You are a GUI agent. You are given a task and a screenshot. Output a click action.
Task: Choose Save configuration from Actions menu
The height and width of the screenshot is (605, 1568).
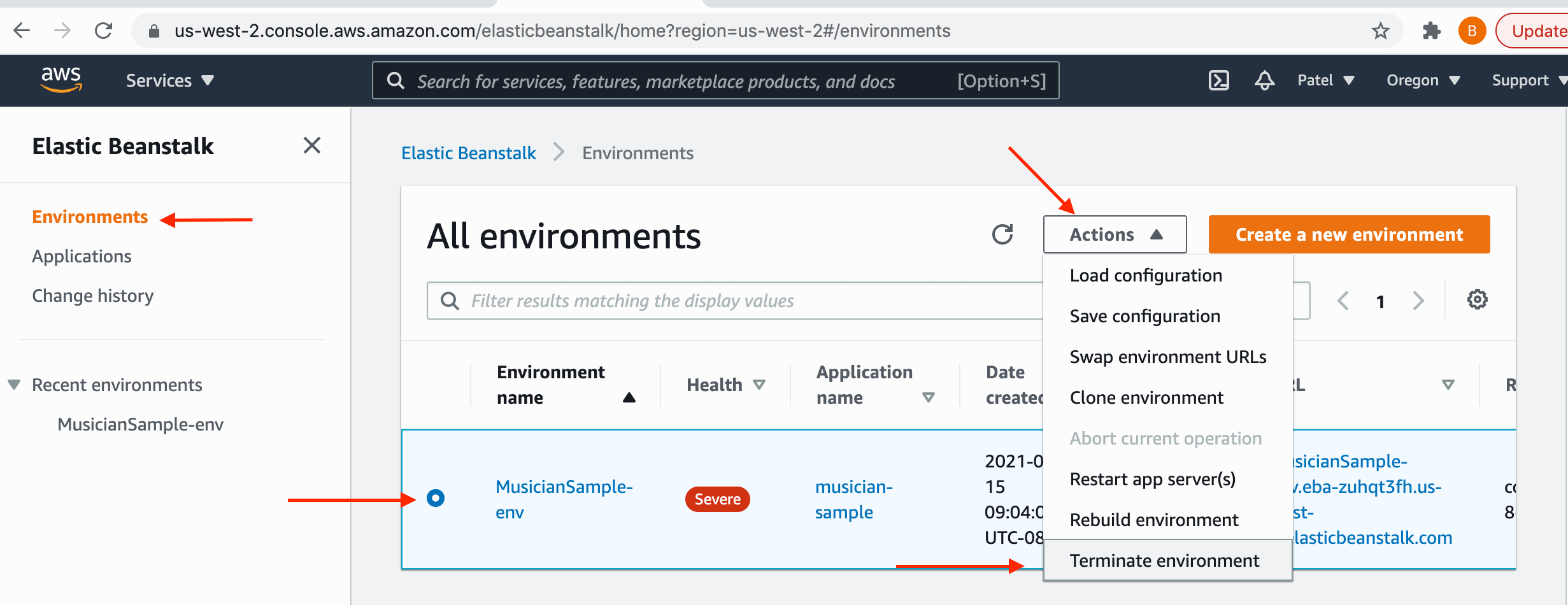tap(1168, 317)
